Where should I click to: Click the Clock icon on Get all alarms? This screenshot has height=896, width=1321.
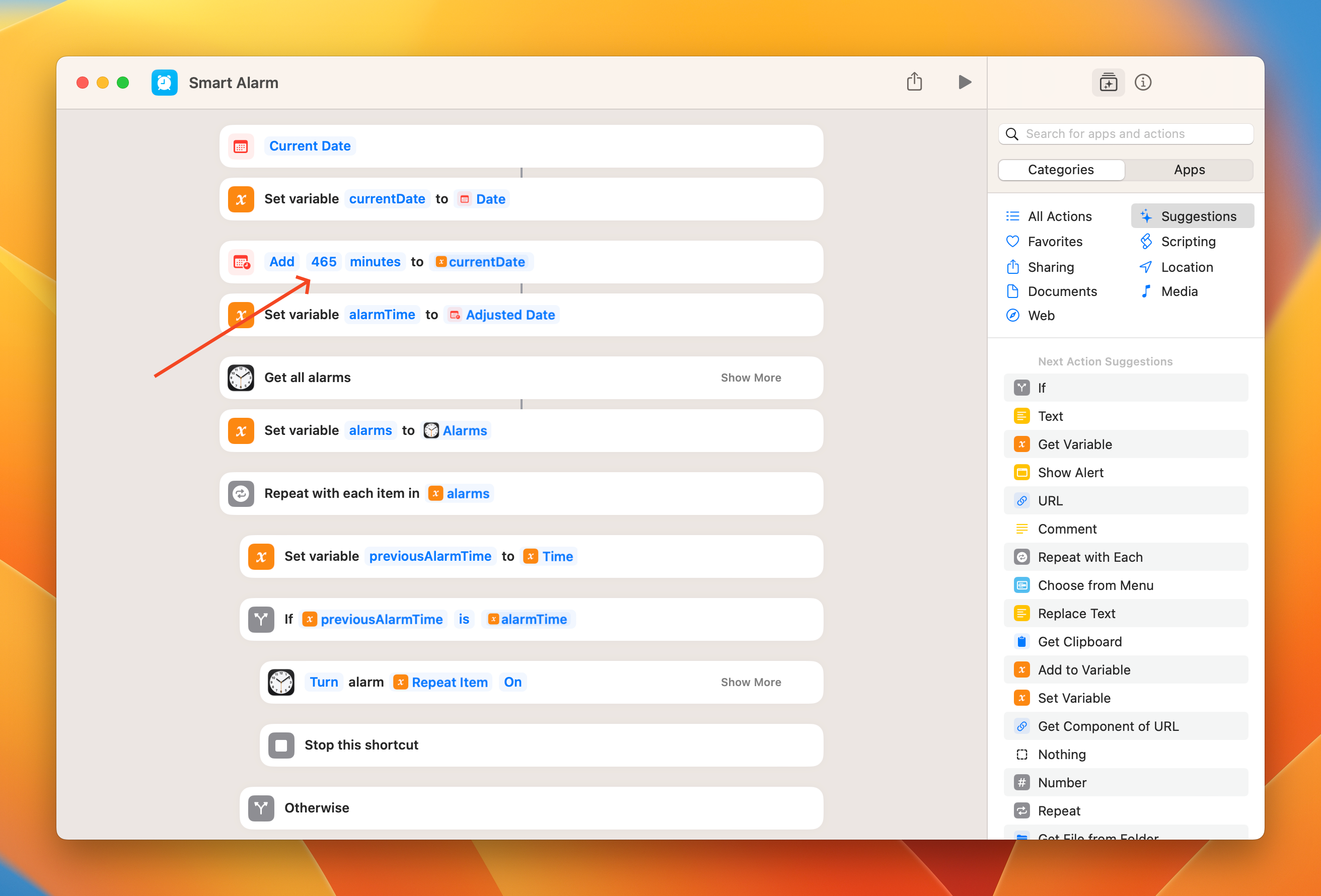[x=241, y=378]
